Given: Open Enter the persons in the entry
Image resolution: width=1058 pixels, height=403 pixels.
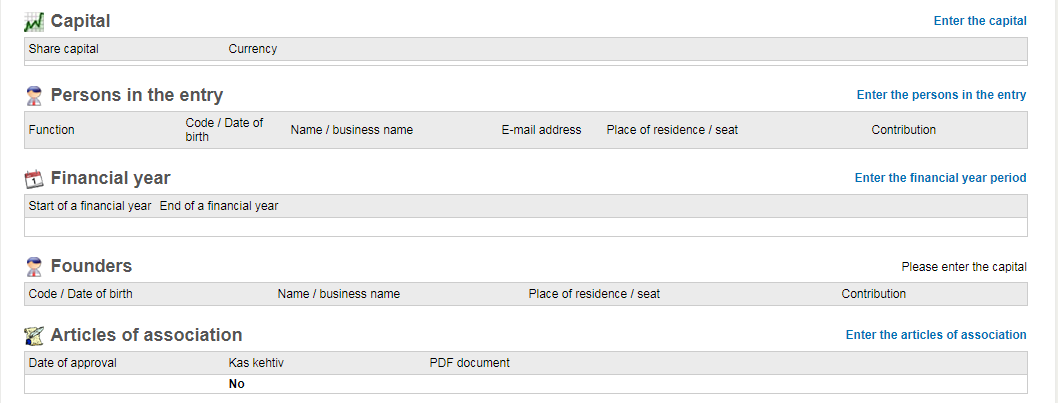Looking at the screenshot, I should (x=941, y=95).
